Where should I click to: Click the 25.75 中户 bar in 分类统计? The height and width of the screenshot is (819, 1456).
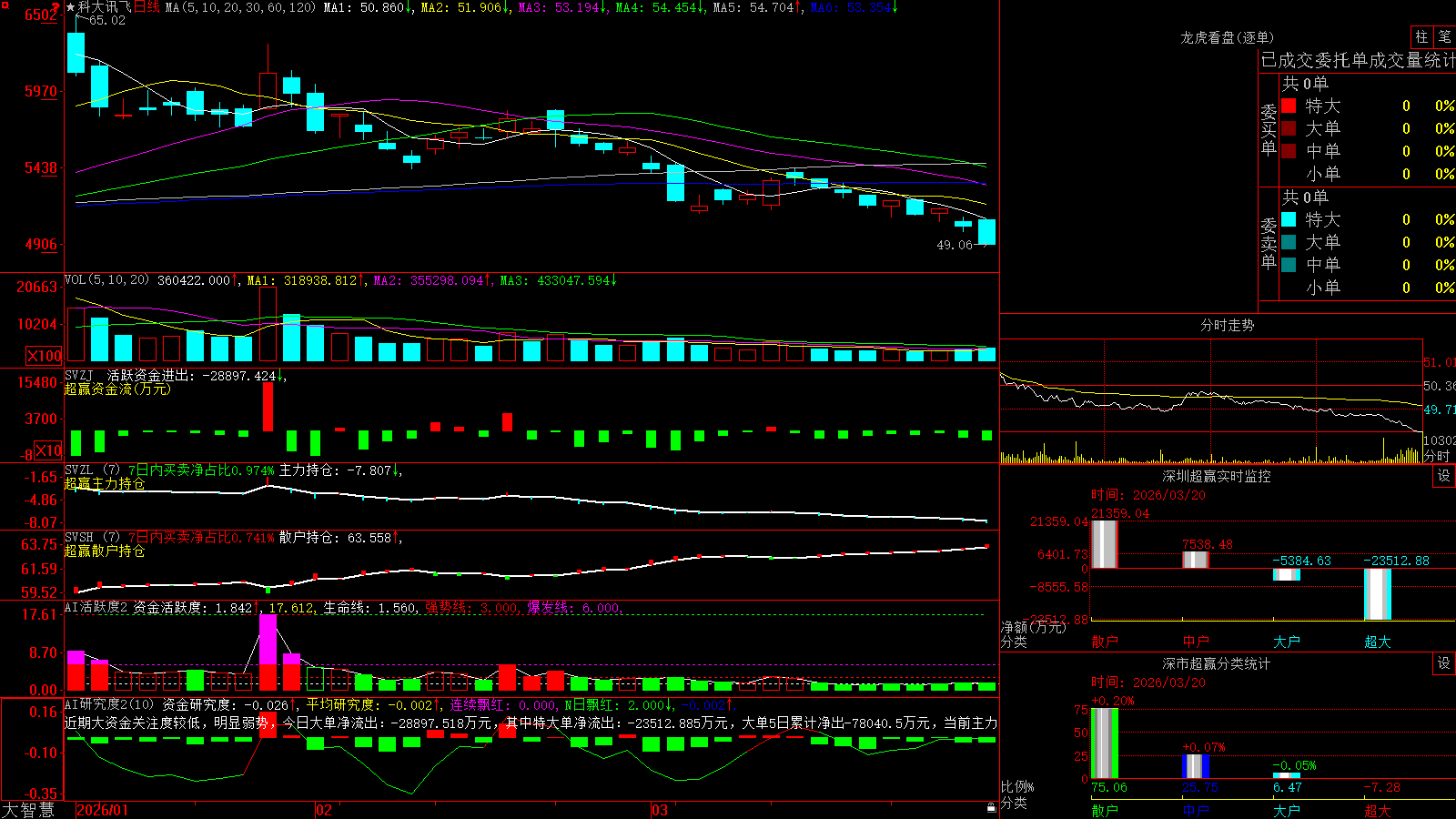(x=1196, y=766)
